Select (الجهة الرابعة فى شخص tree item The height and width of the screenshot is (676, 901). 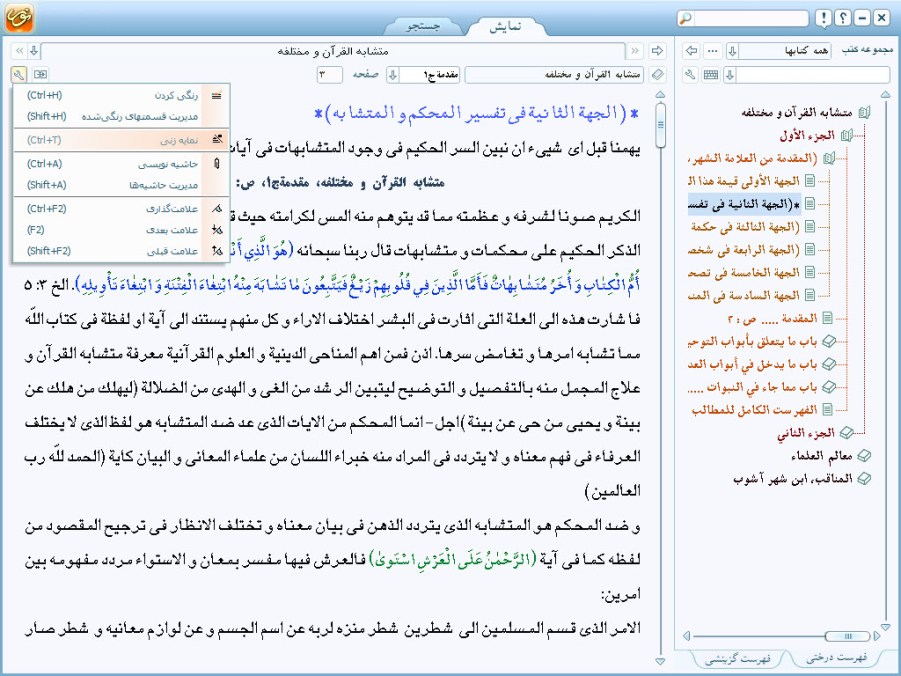[745, 250]
